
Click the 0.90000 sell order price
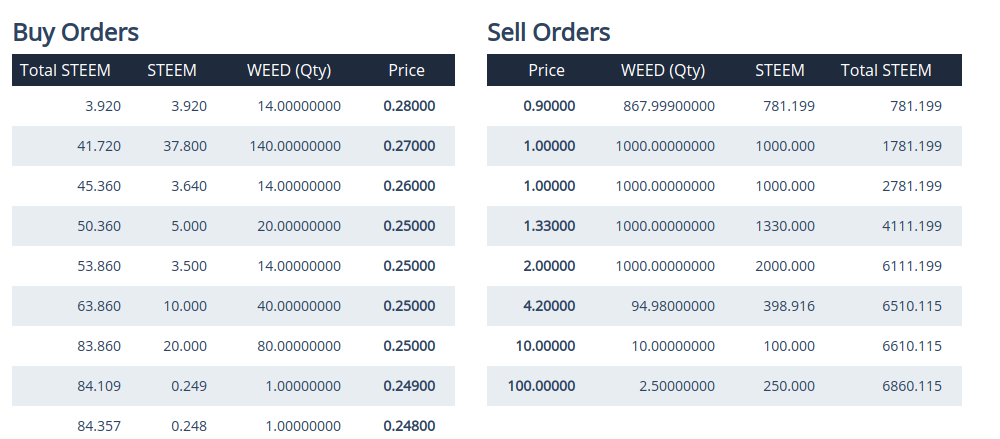click(549, 106)
